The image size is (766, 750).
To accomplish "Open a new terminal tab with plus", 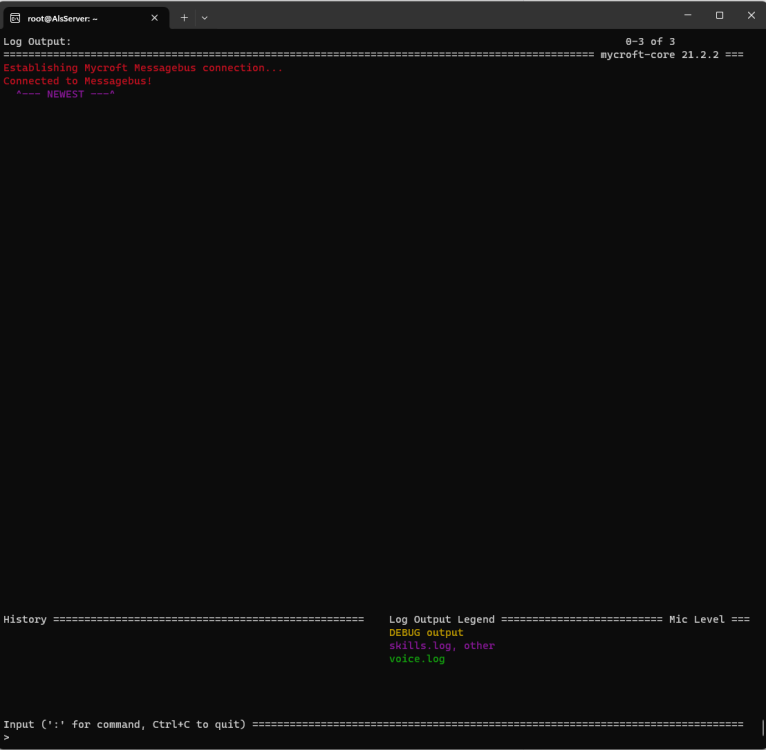I will point(184,18).
